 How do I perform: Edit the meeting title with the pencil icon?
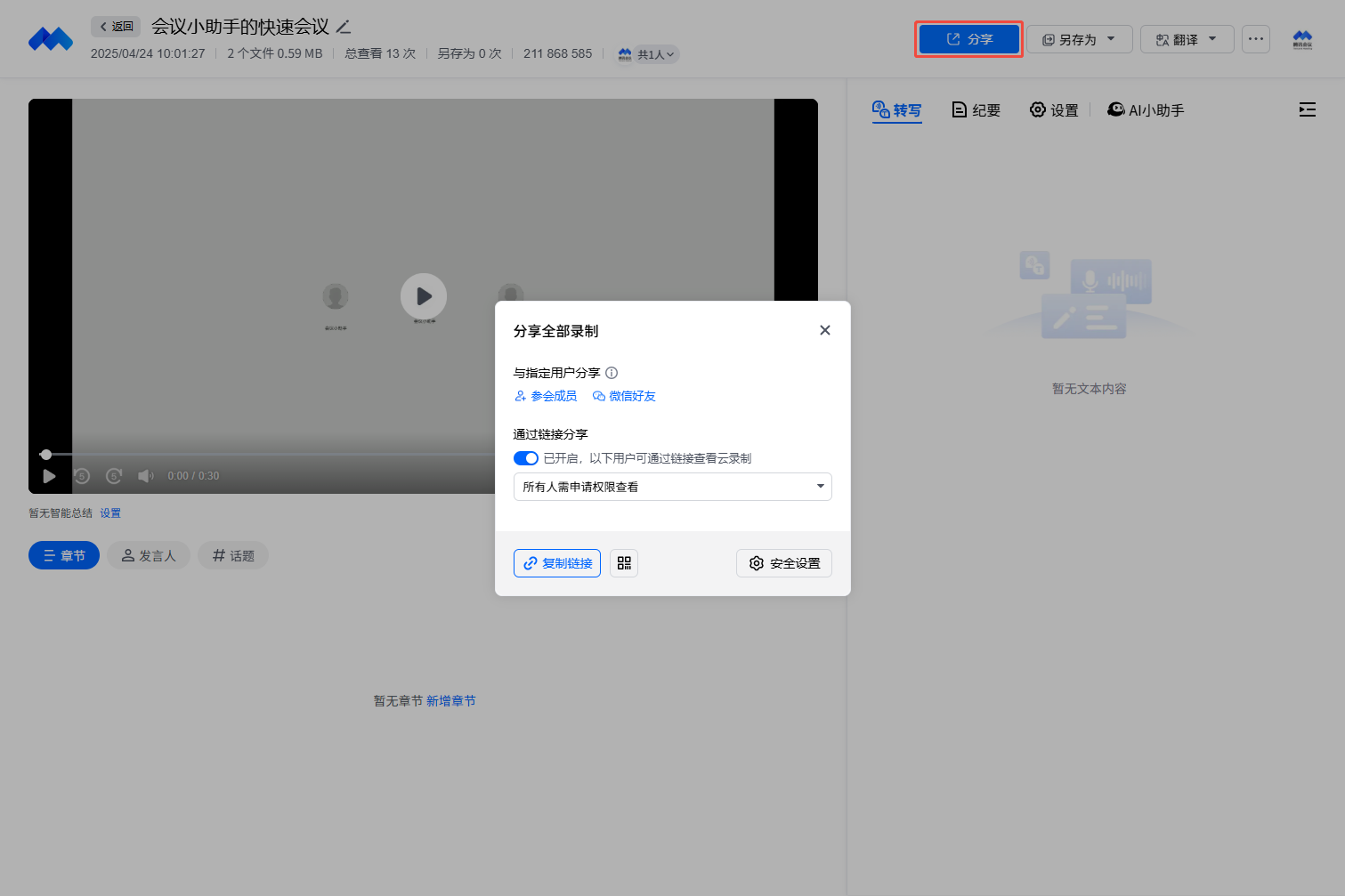coord(344,27)
